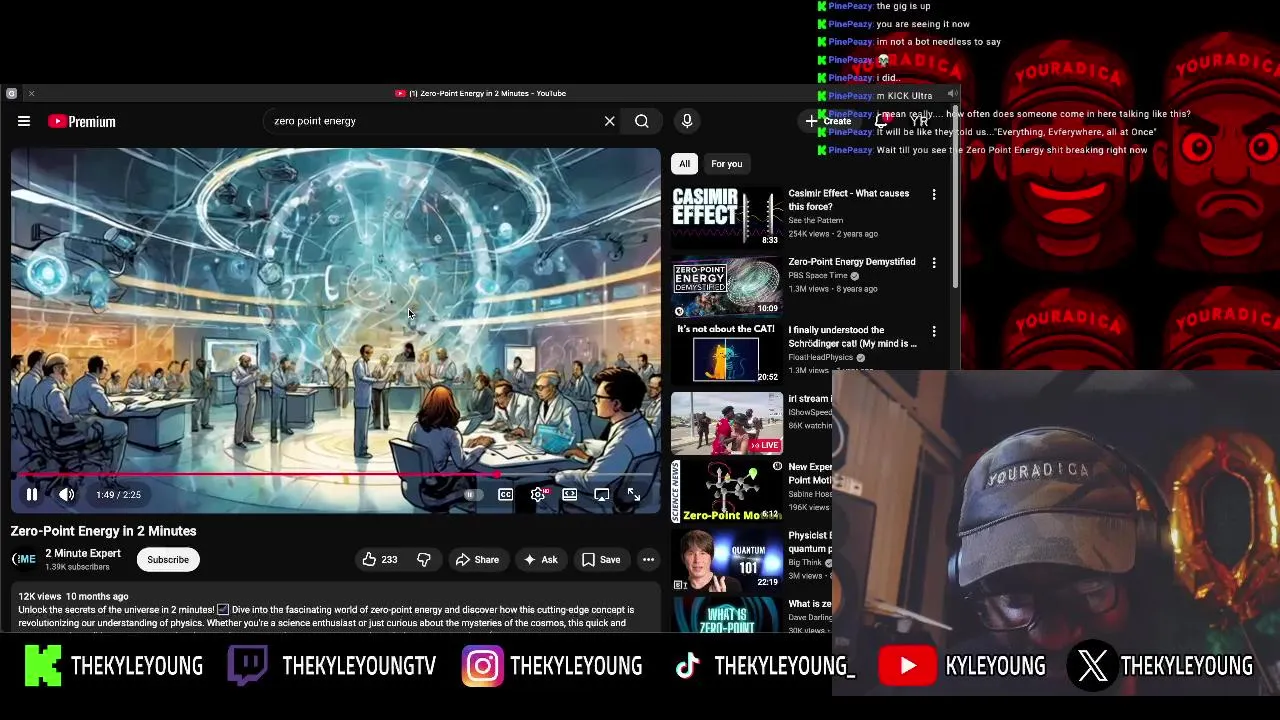Viewport: 1280px width, 720px height.
Task: Subscribe to 2 Minute Expert
Action: click(x=168, y=560)
